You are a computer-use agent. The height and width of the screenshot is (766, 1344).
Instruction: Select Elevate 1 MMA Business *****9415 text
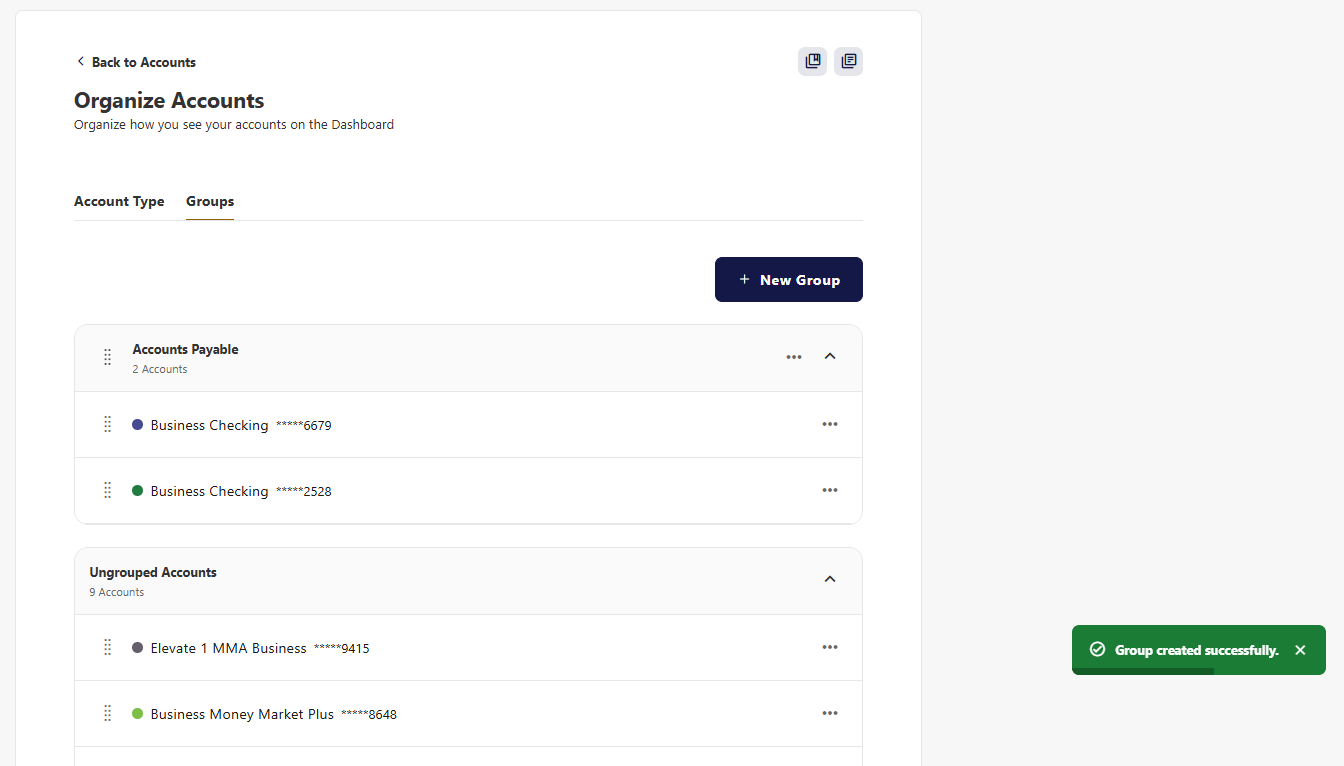[x=260, y=648]
